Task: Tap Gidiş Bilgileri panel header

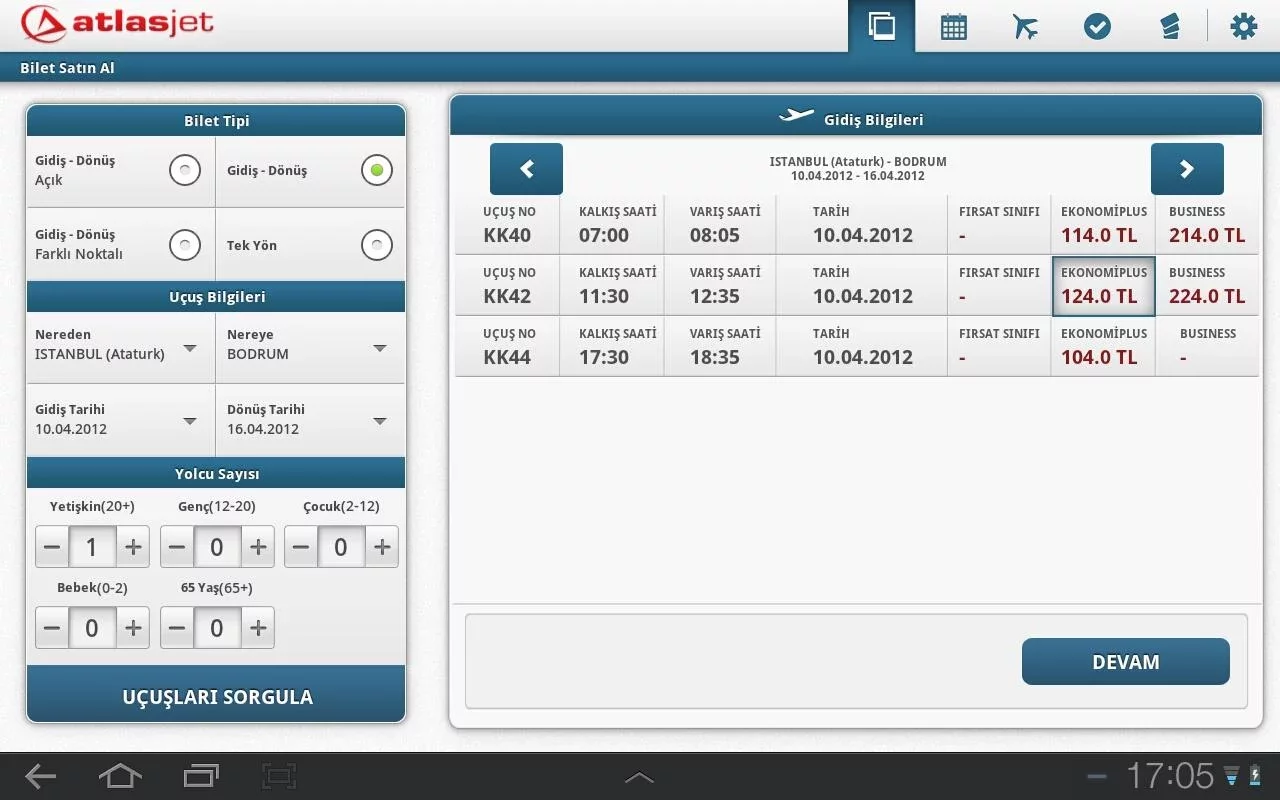Action: (x=856, y=117)
